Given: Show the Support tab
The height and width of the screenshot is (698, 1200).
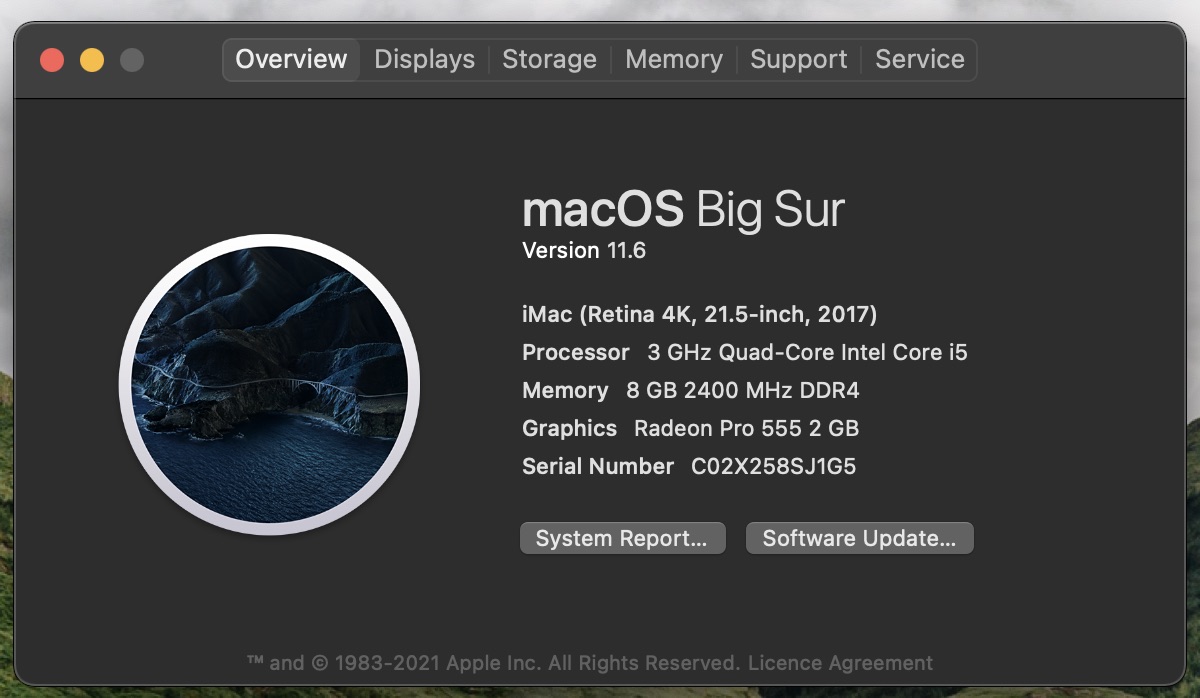Looking at the screenshot, I should 798,60.
